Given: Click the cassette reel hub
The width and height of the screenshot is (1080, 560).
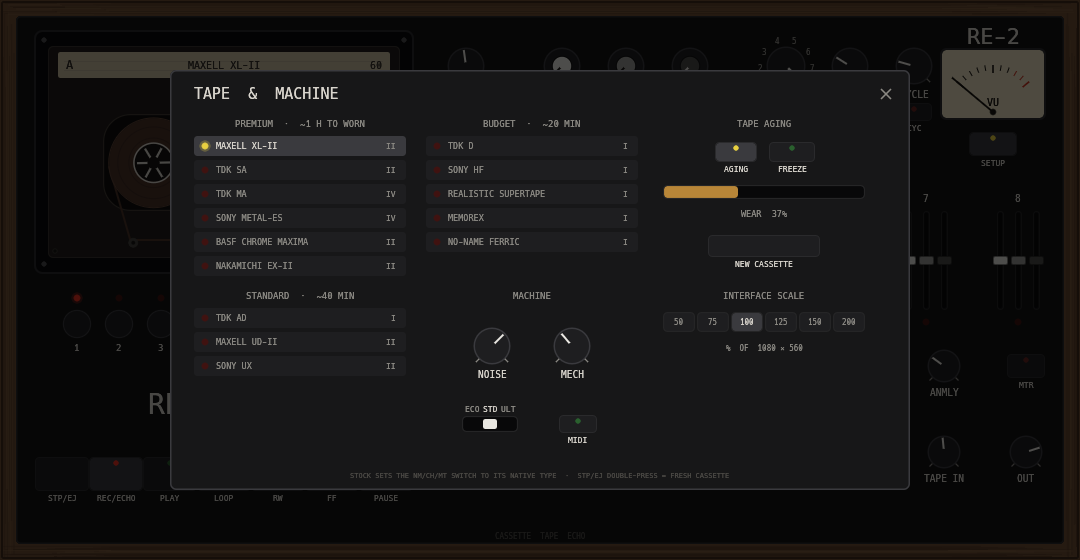Looking at the screenshot, I should [x=152, y=163].
